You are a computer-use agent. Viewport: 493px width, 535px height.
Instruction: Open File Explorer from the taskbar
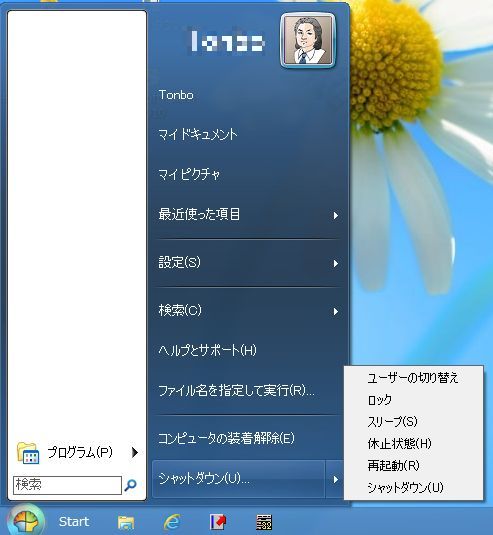tap(126, 522)
